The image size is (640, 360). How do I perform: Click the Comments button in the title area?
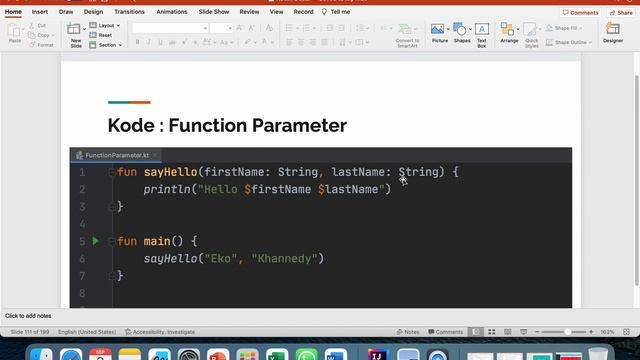click(x=580, y=13)
